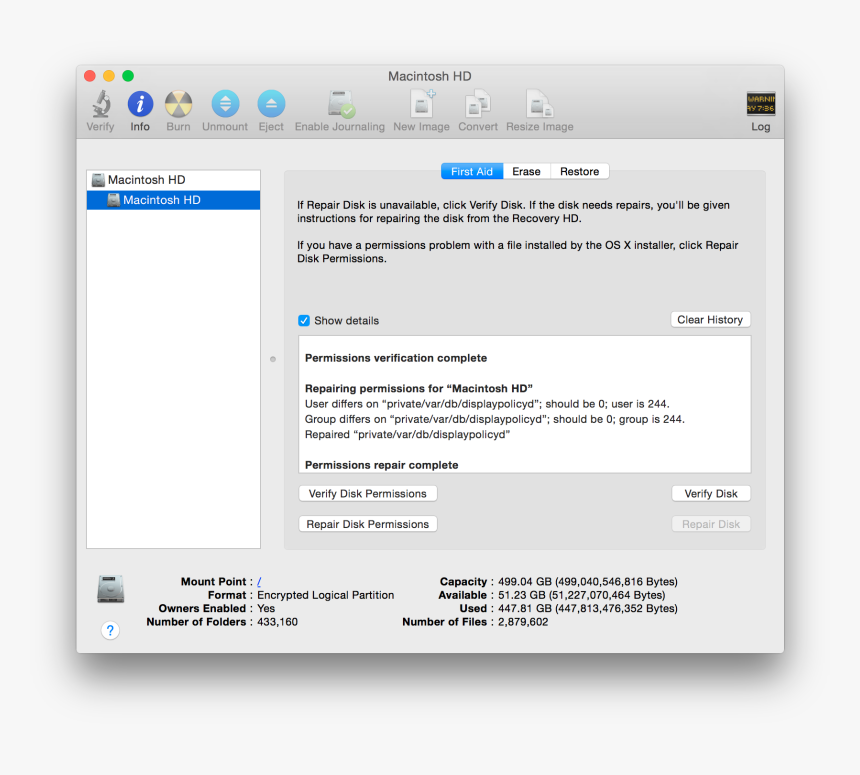Unmount the selected volume
860x775 pixels.
coord(224,105)
